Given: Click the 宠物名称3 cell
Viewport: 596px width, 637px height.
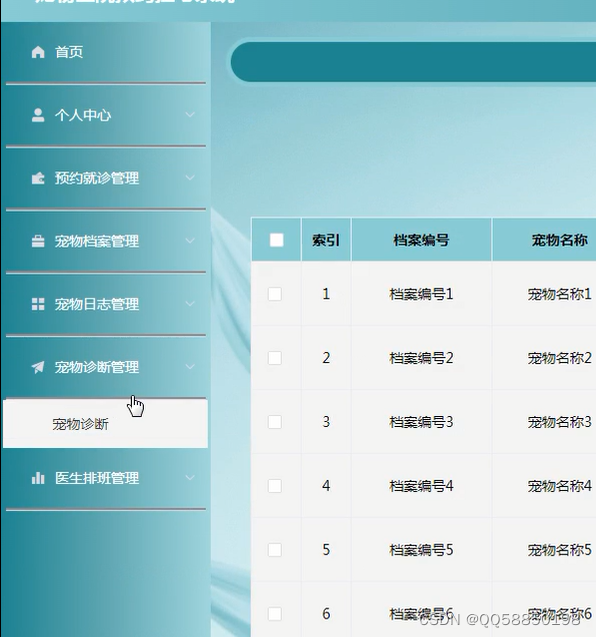Looking at the screenshot, I should pos(560,422).
